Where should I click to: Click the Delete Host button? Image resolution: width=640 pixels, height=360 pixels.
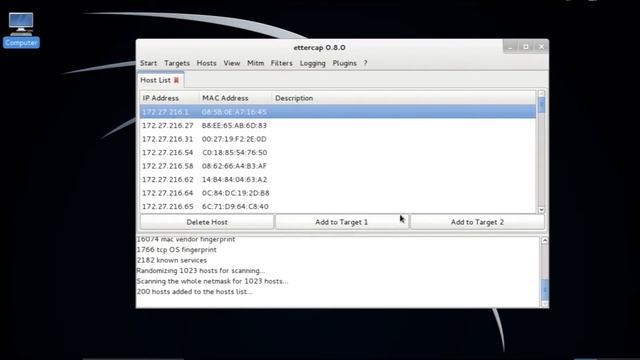click(207, 222)
